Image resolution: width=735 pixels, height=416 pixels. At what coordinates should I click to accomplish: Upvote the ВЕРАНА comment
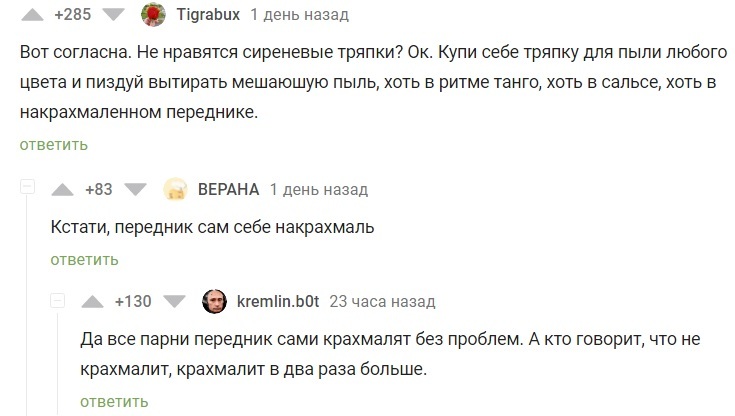point(62,189)
